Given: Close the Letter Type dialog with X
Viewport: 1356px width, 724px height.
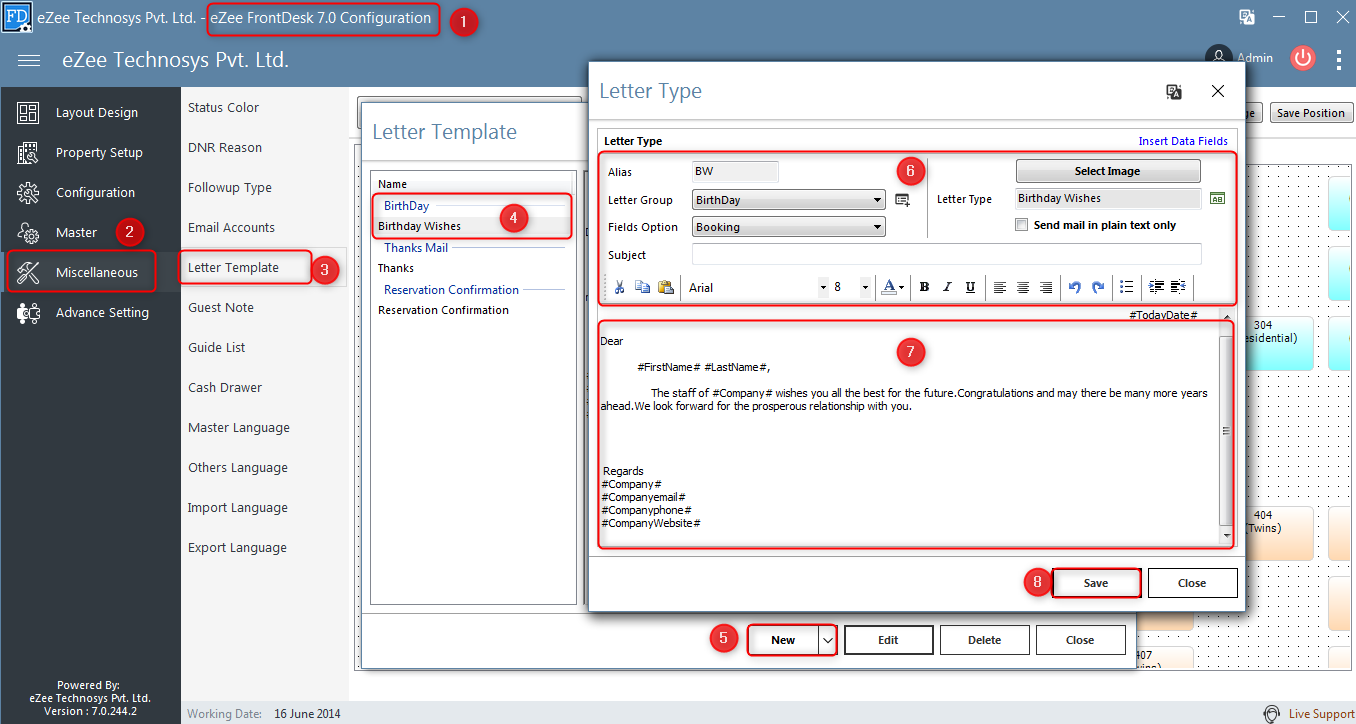Looking at the screenshot, I should pyautogui.click(x=1217, y=92).
